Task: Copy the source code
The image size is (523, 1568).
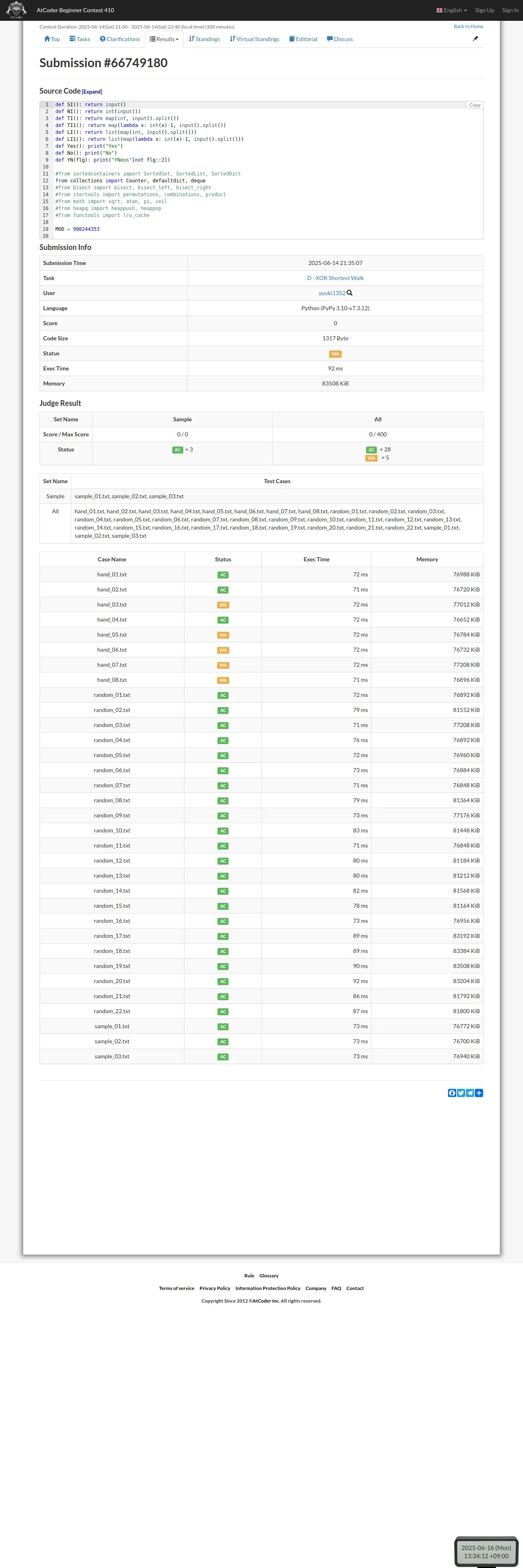Action: pos(474,105)
